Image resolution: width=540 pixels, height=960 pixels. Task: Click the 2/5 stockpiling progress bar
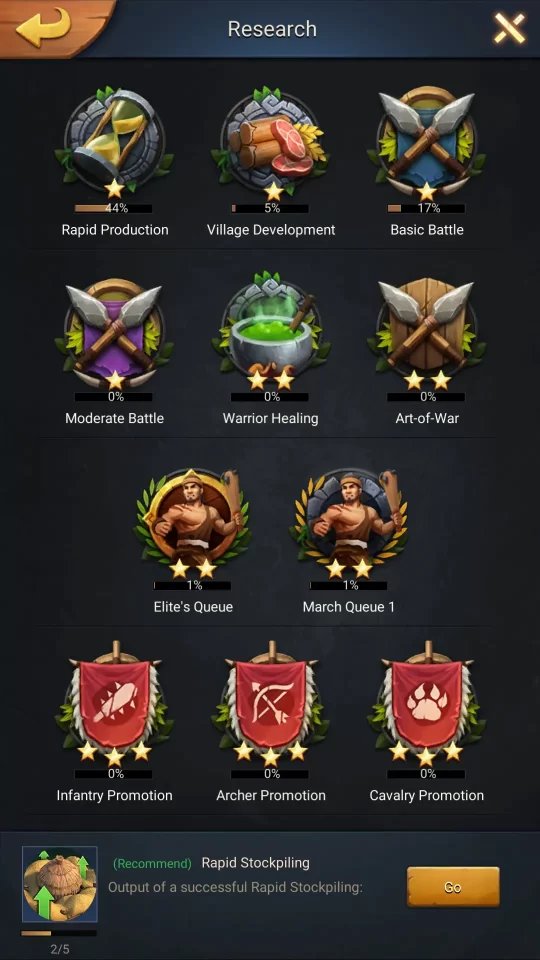coord(59,933)
